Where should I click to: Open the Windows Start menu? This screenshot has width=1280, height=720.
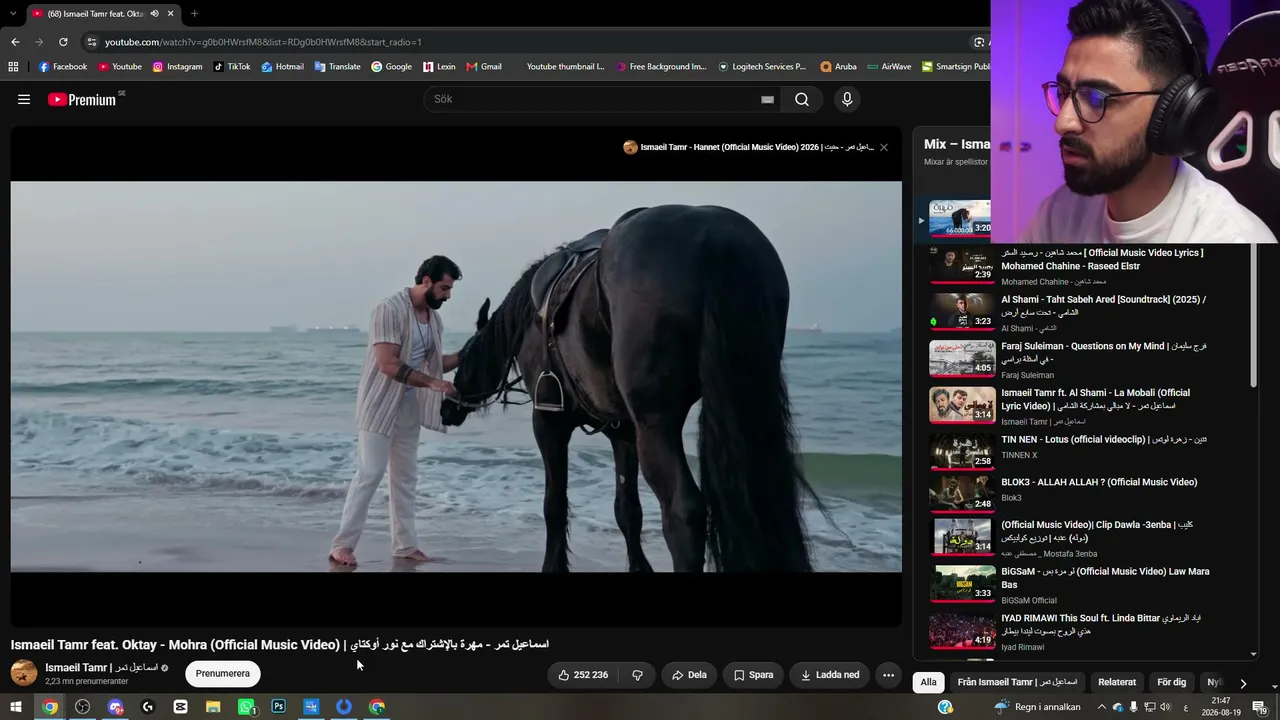pyautogui.click(x=16, y=707)
